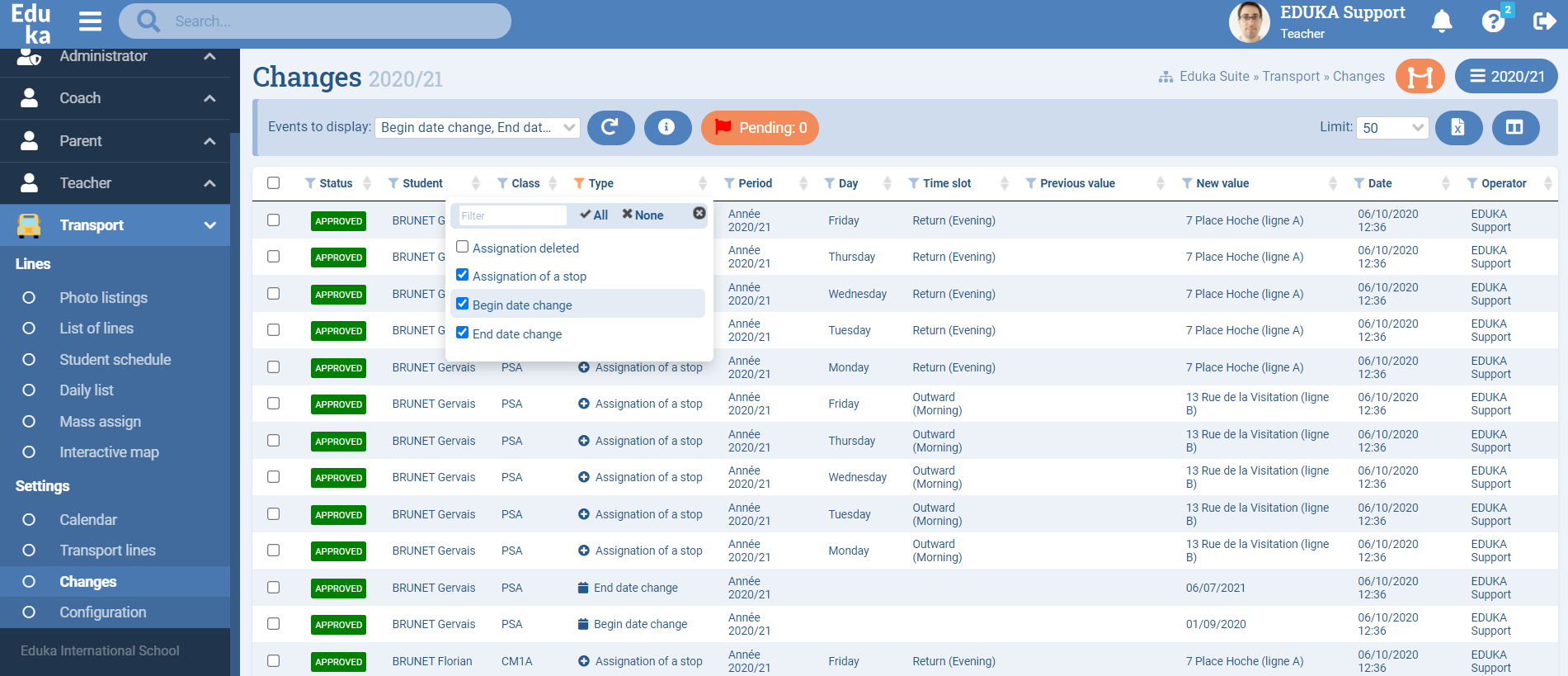Open the Configuration page
1568x676 pixels.
tap(103, 612)
